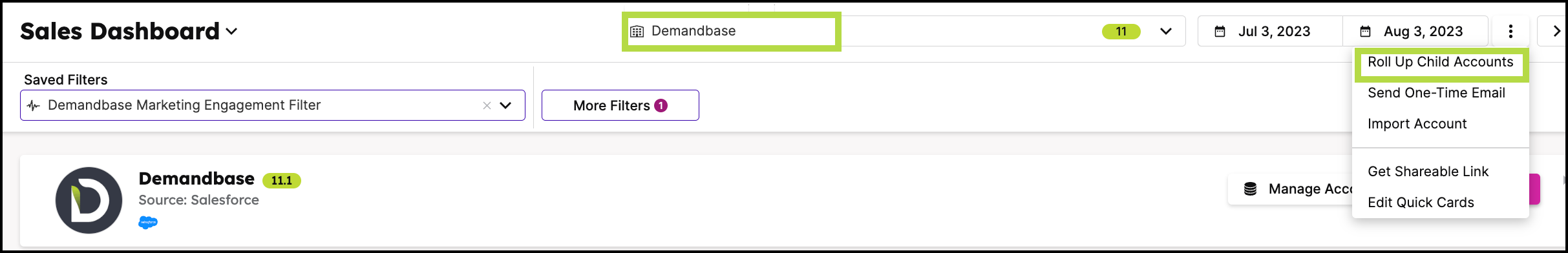Click the engagement pulse icon in saved filter
The width and height of the screenshot is (1568, 253).
(34, 105)
